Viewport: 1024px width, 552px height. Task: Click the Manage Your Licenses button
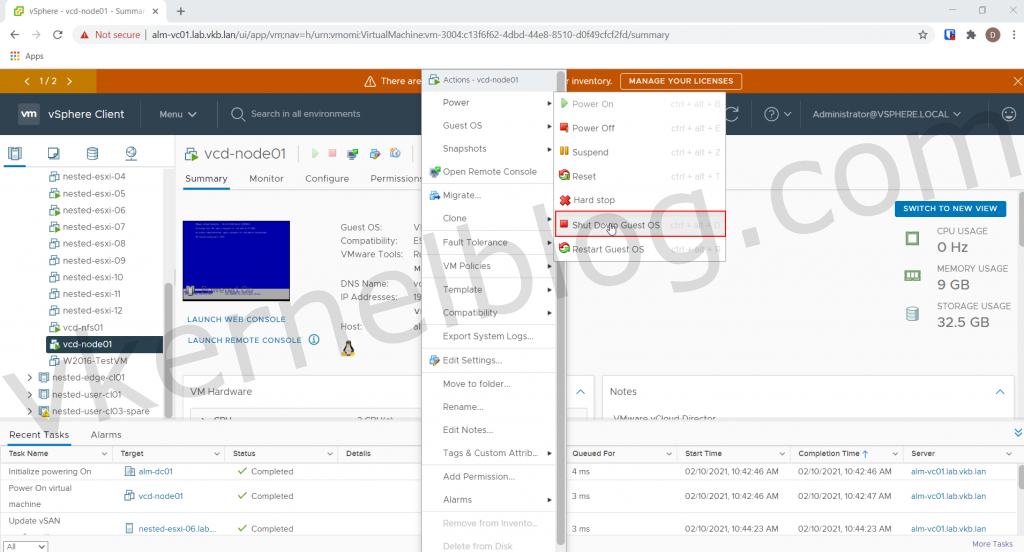point(681,81)
